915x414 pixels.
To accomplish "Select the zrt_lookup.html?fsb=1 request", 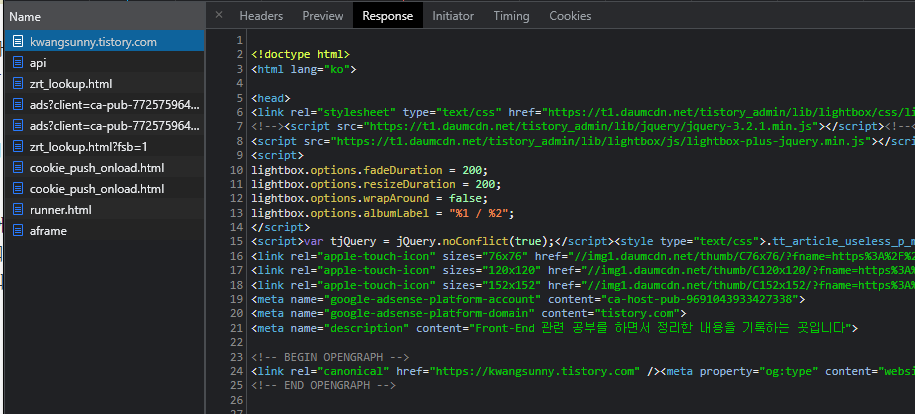I will pos(104,147).
